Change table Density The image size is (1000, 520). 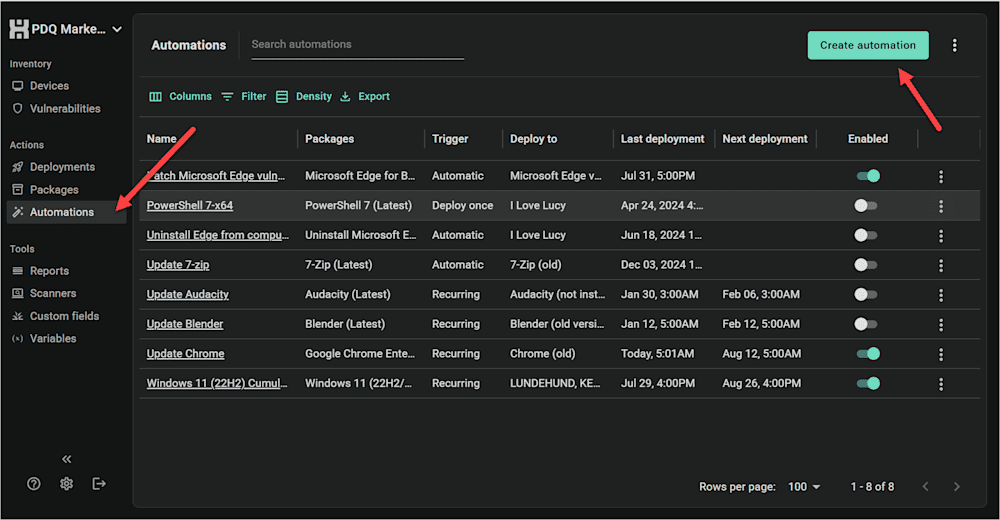pyautogui.click(x=304, y=96)
